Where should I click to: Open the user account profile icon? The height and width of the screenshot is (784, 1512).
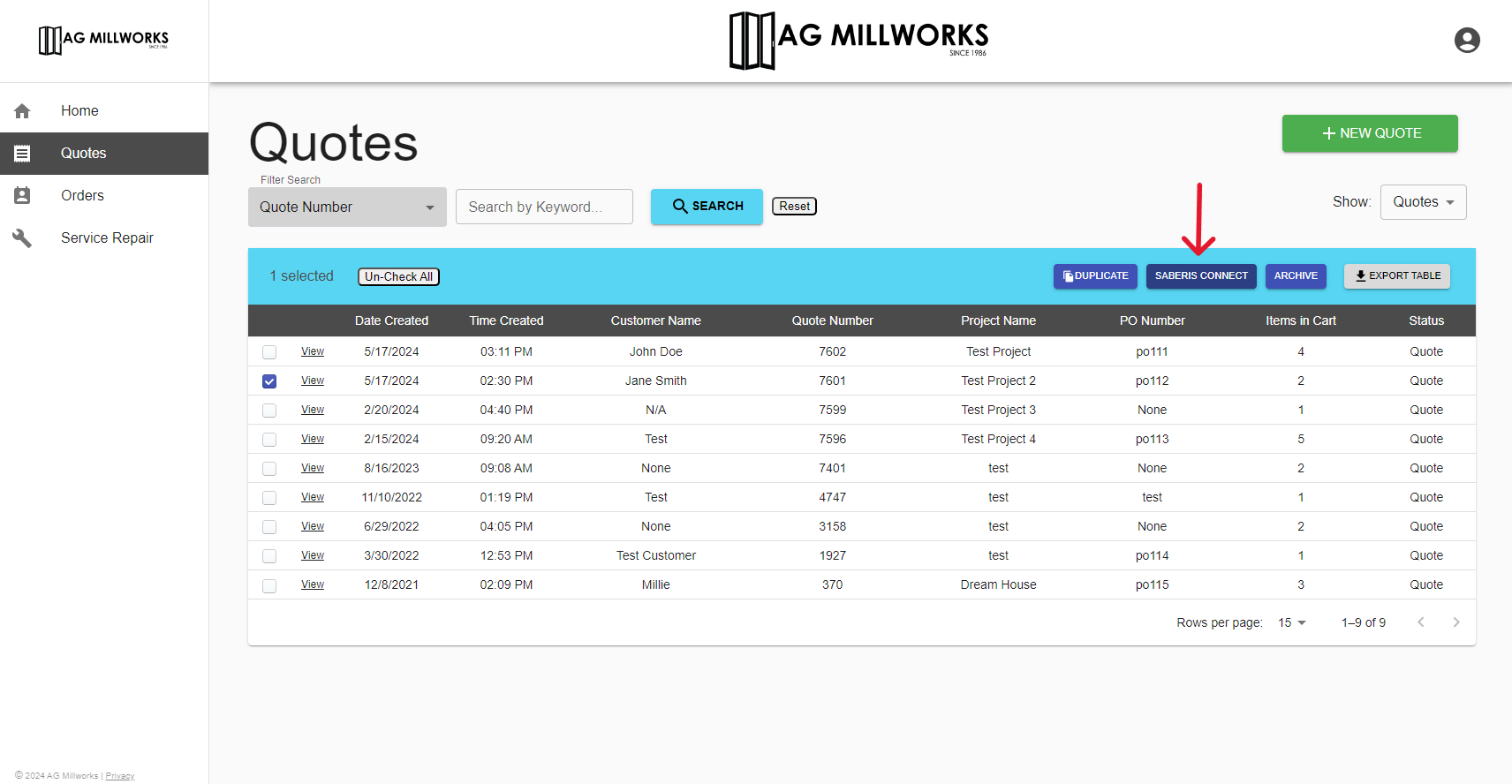point(1466,41)
